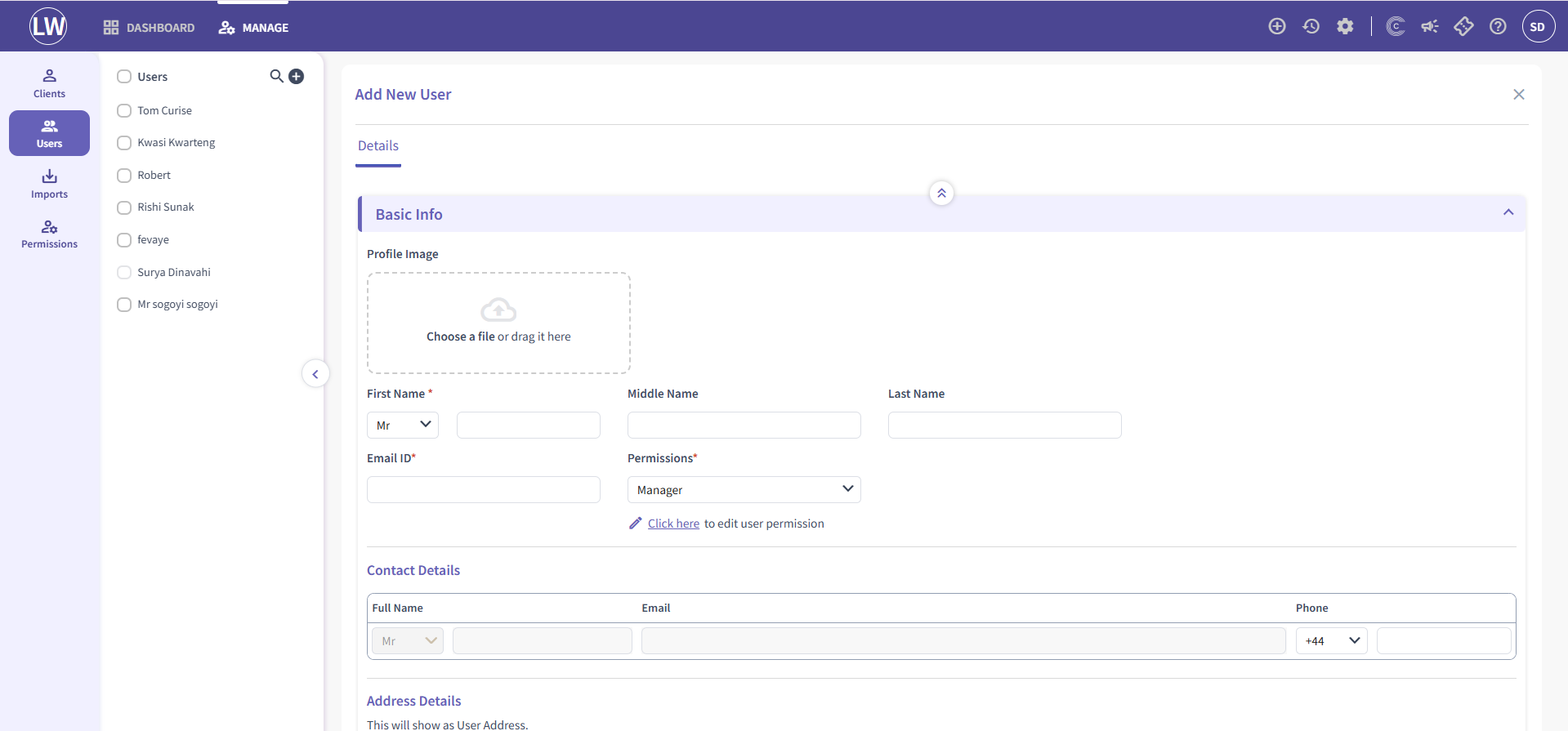Open Permissions in the sidebar
The height and width of the screenshot is (731, 1568).
click(x=49, y=234)
